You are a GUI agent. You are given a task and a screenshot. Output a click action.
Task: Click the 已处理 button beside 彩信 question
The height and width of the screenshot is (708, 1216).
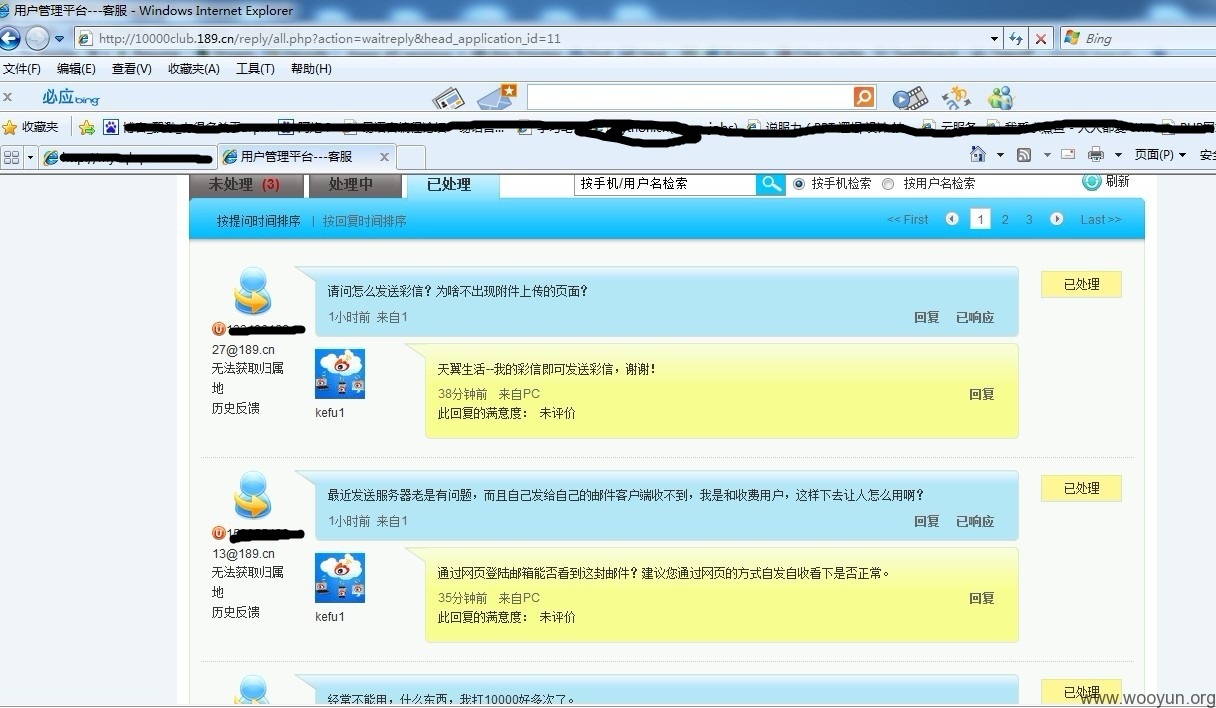(1081, 284)
